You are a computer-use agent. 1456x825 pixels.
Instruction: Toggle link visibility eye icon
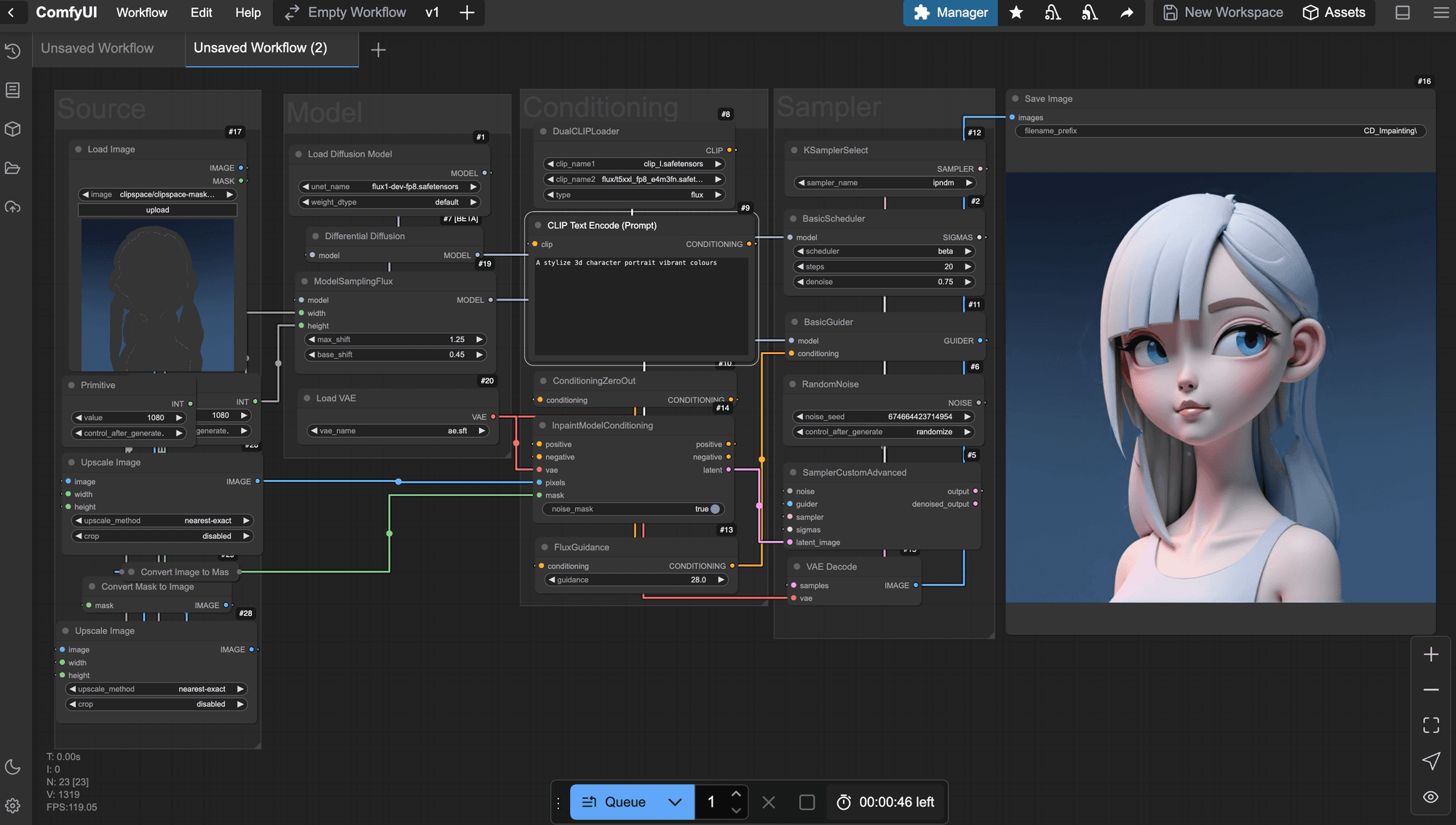1431,797
